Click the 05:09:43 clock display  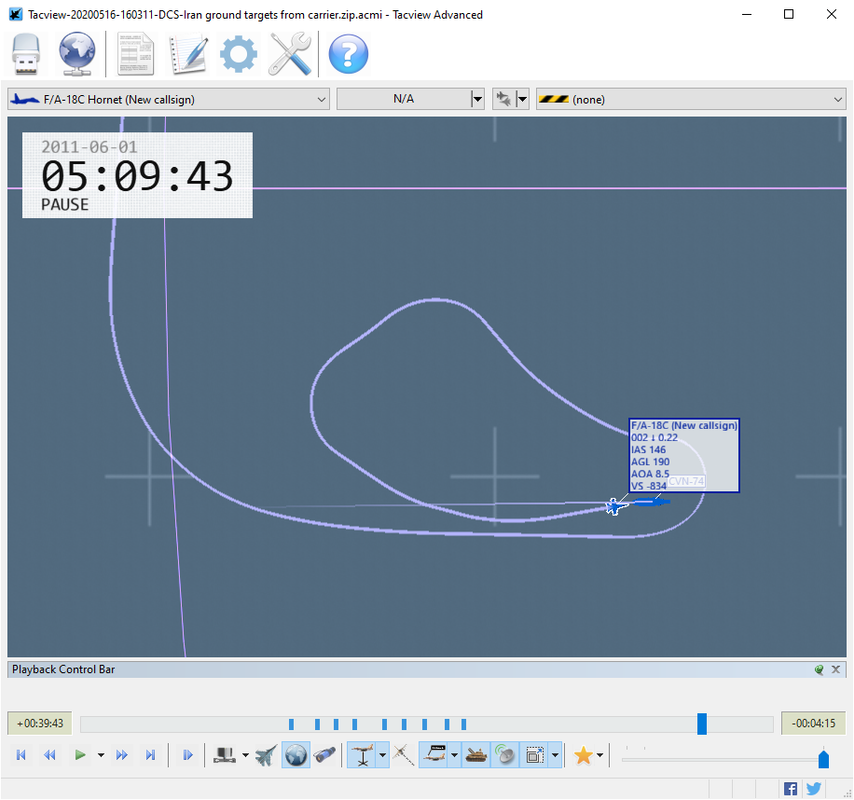coord(137,176)
